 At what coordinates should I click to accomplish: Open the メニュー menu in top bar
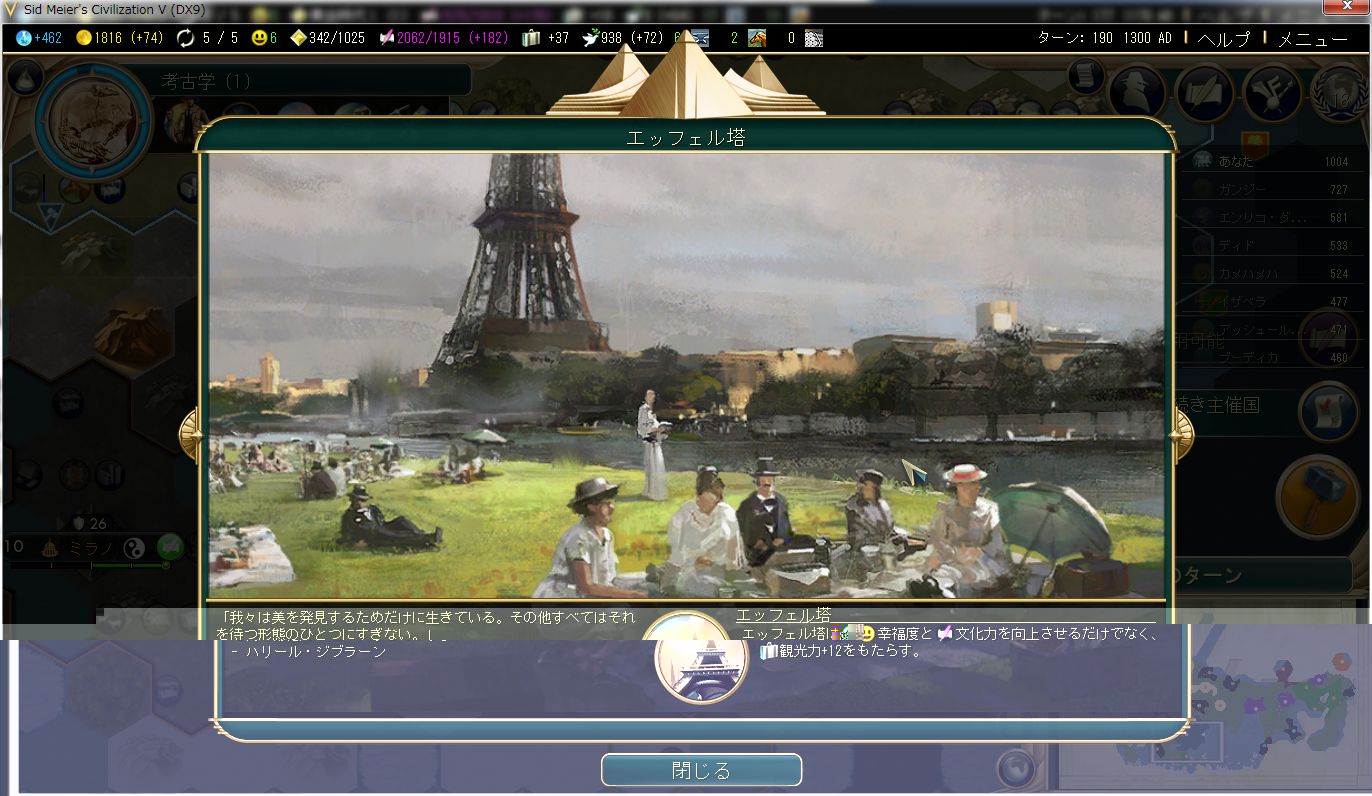point(1312,39)
